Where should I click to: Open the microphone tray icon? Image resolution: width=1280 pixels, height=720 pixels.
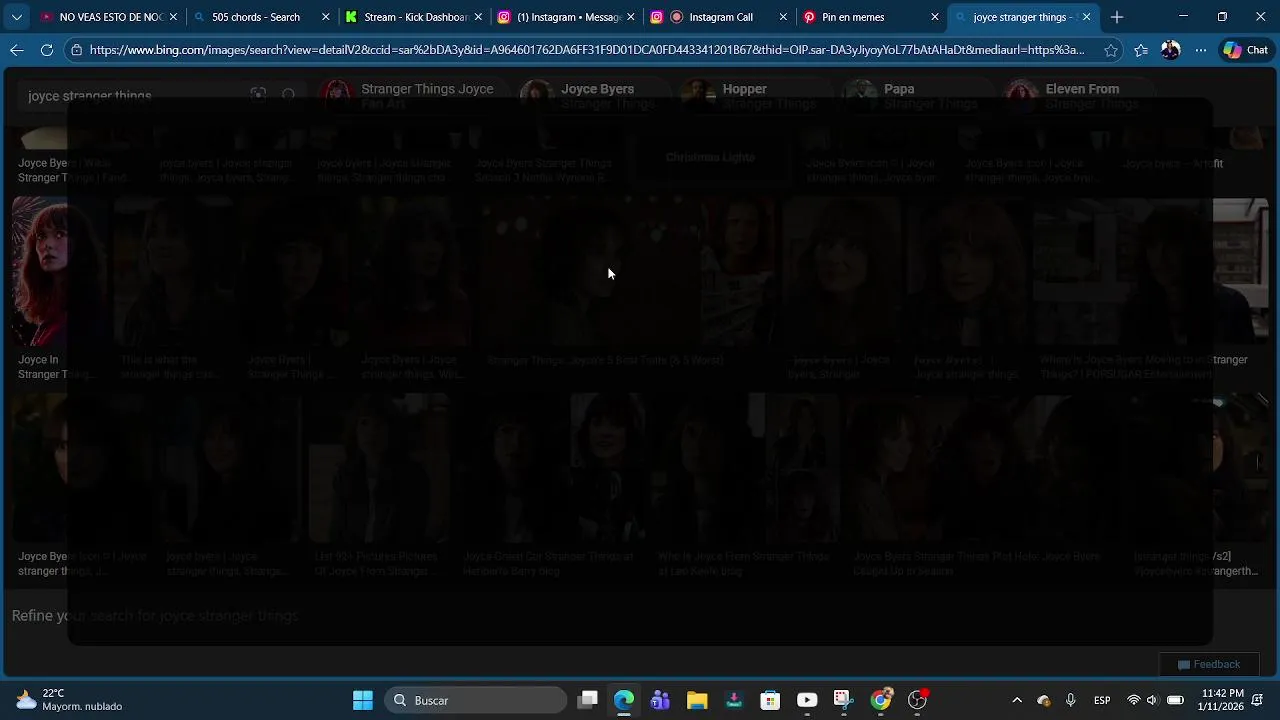[1070, 700]
